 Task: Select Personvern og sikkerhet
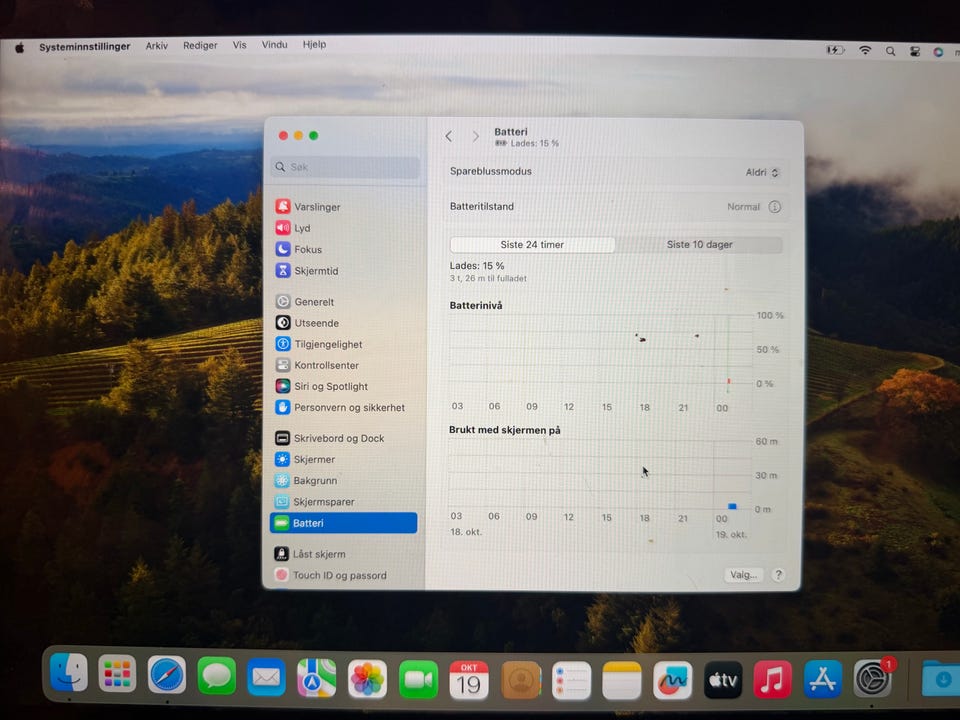coord(340,407)
